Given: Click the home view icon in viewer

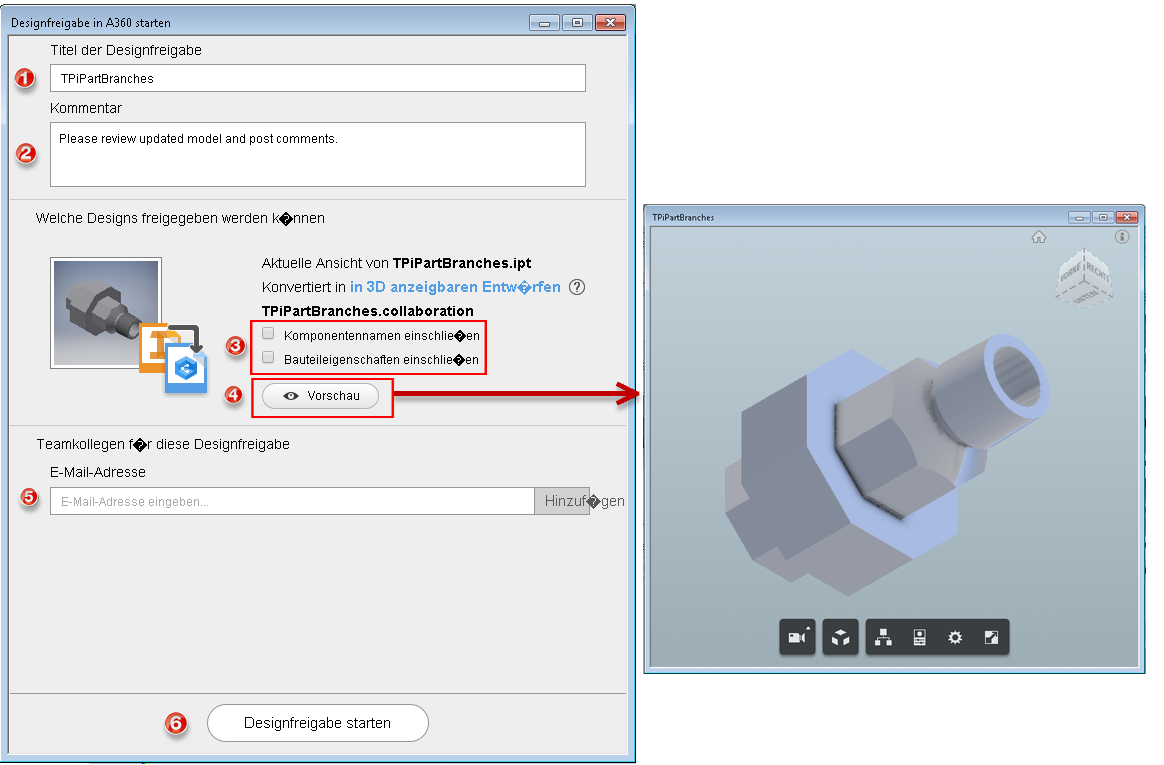Looking at the screenshot, I should (x=1039, y=237).
